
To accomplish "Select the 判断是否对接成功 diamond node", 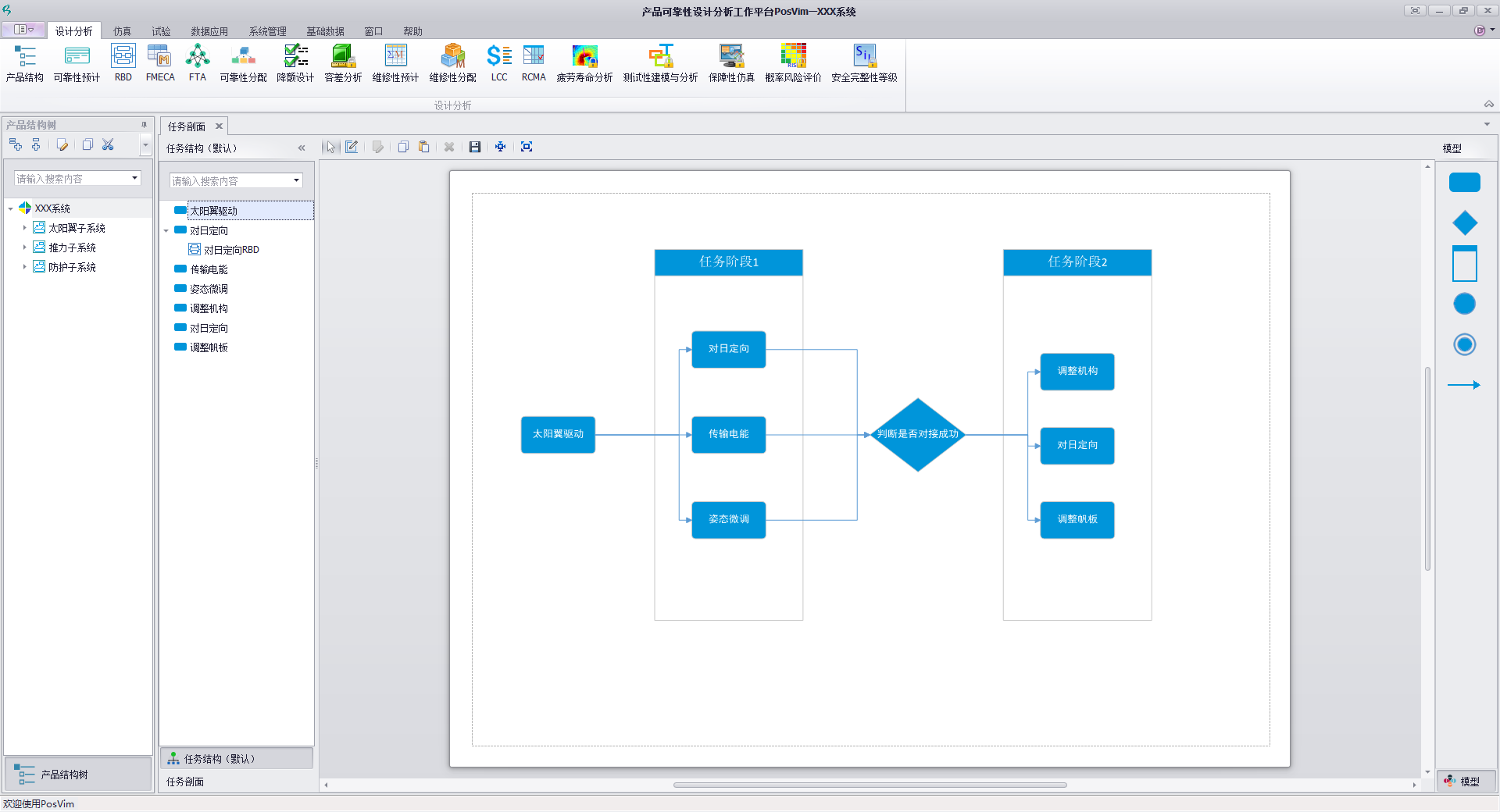I will tap(917, 434).
